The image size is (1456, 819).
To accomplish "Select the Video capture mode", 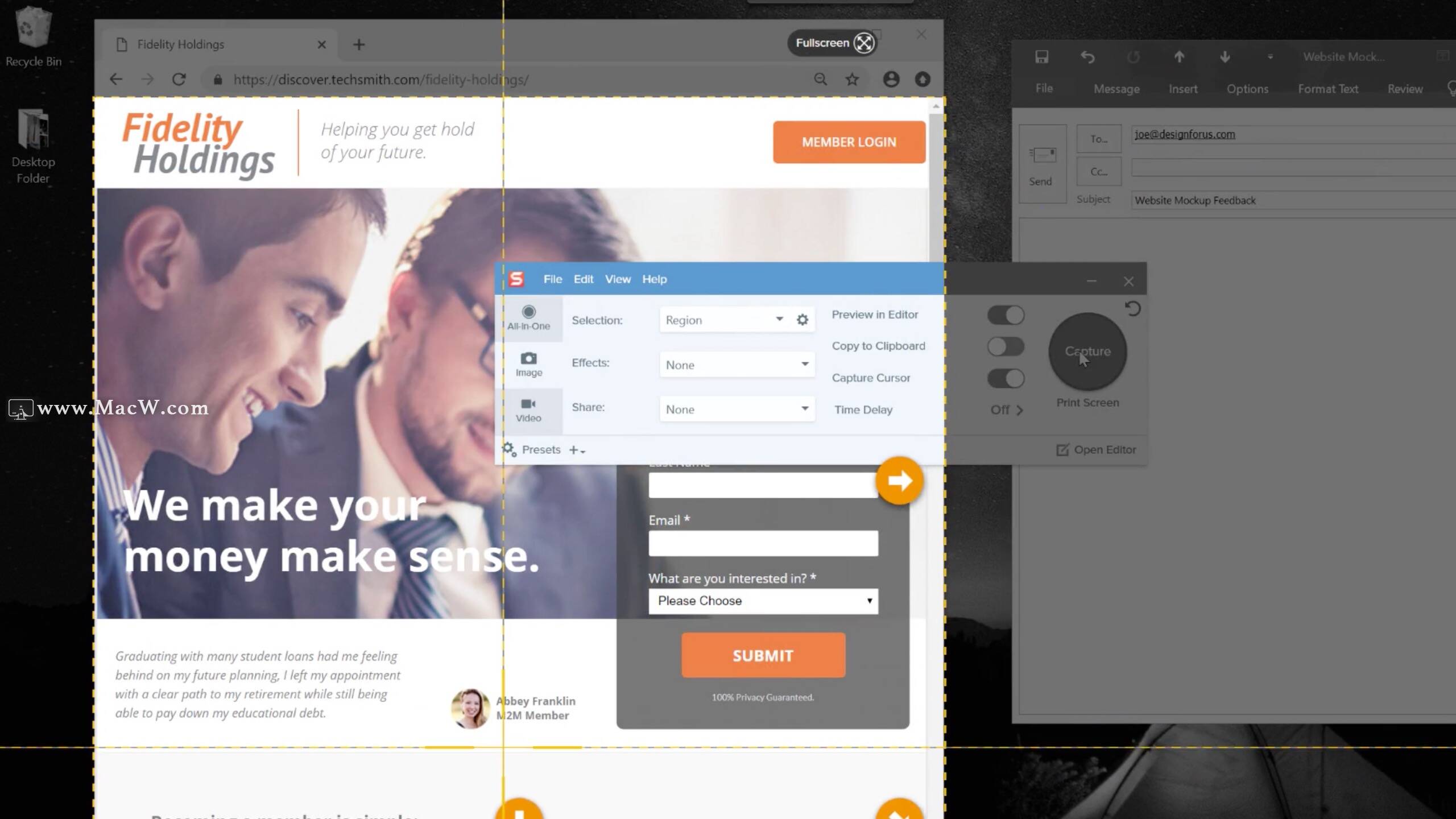I will 528,409.
